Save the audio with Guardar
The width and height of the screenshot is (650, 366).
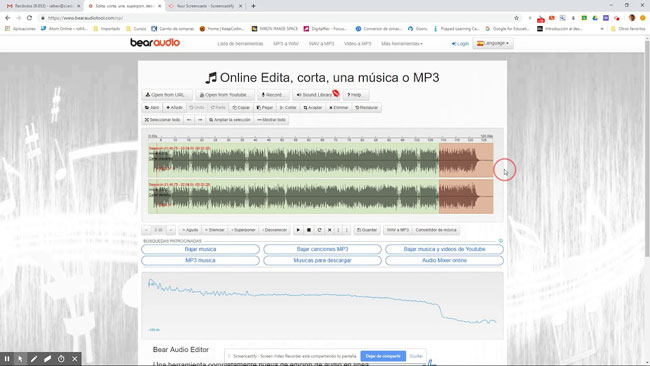click(x=367, y=230)
